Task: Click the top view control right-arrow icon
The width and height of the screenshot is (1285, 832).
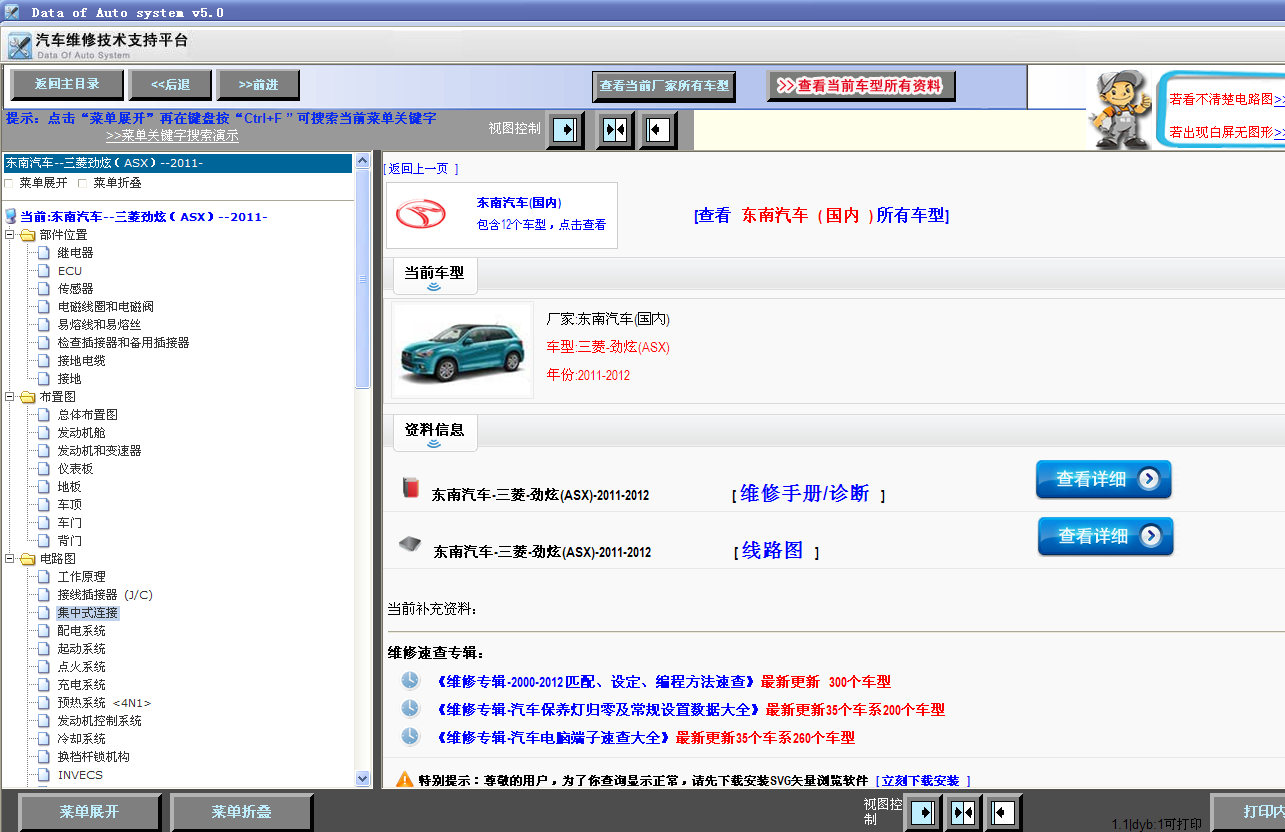Action: (566, 130)
